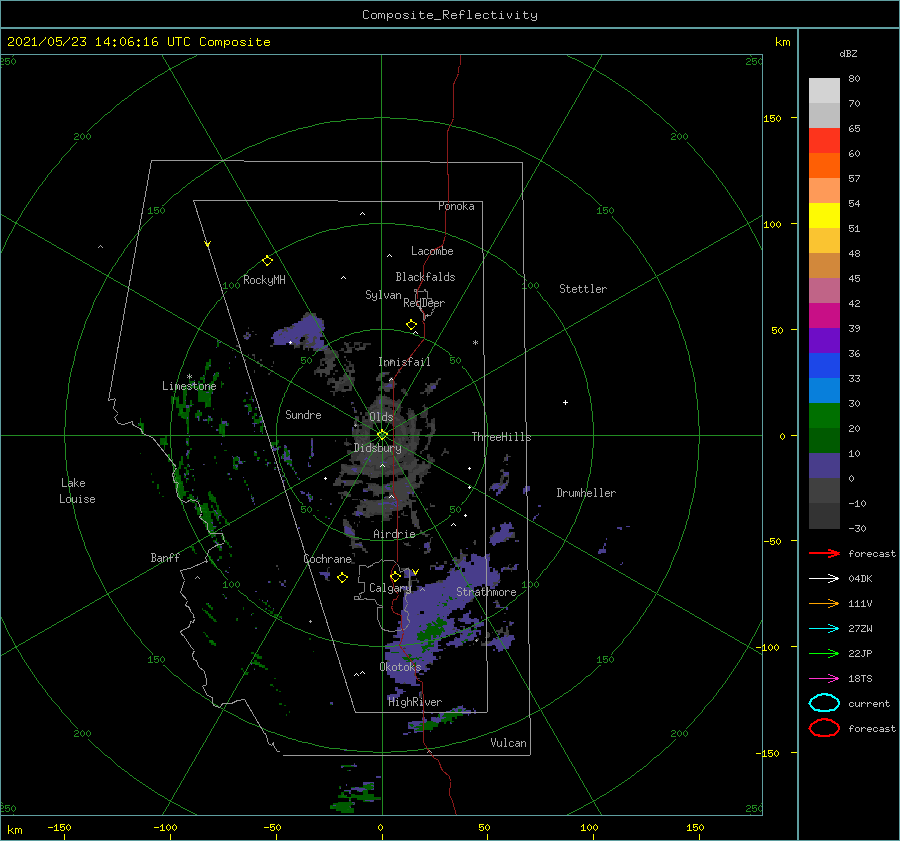The height and width of the screenshot is (841, 900).
Task: Click the red forecast ellipse icon
Action: pos(824,728)
